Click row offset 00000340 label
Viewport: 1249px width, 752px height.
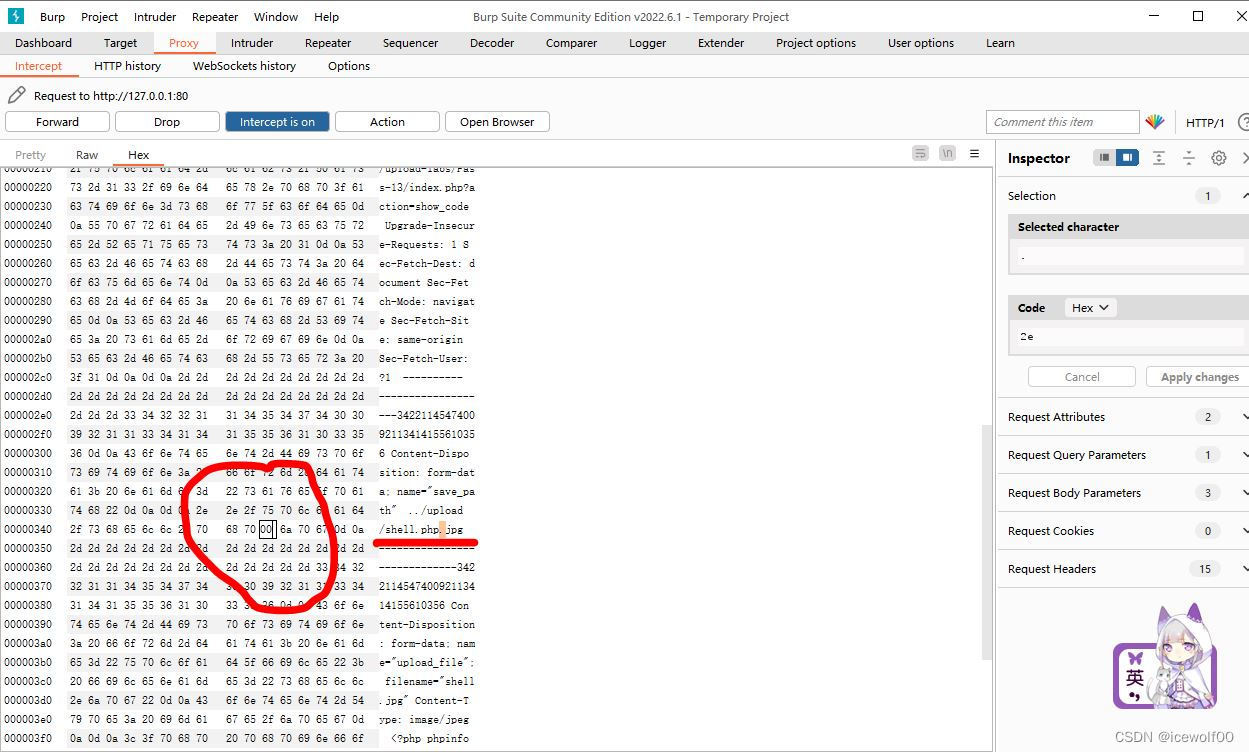tap(28, 529)
